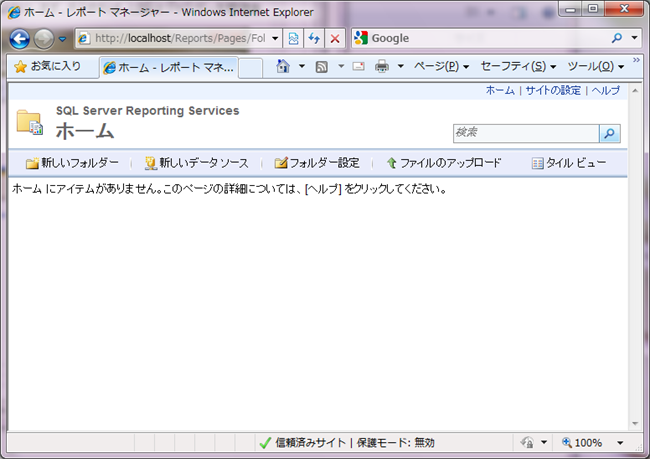Click the SQL Server Reporting Services title
The height and width of the screenshot is (459, 650).
tap(148, 111)
